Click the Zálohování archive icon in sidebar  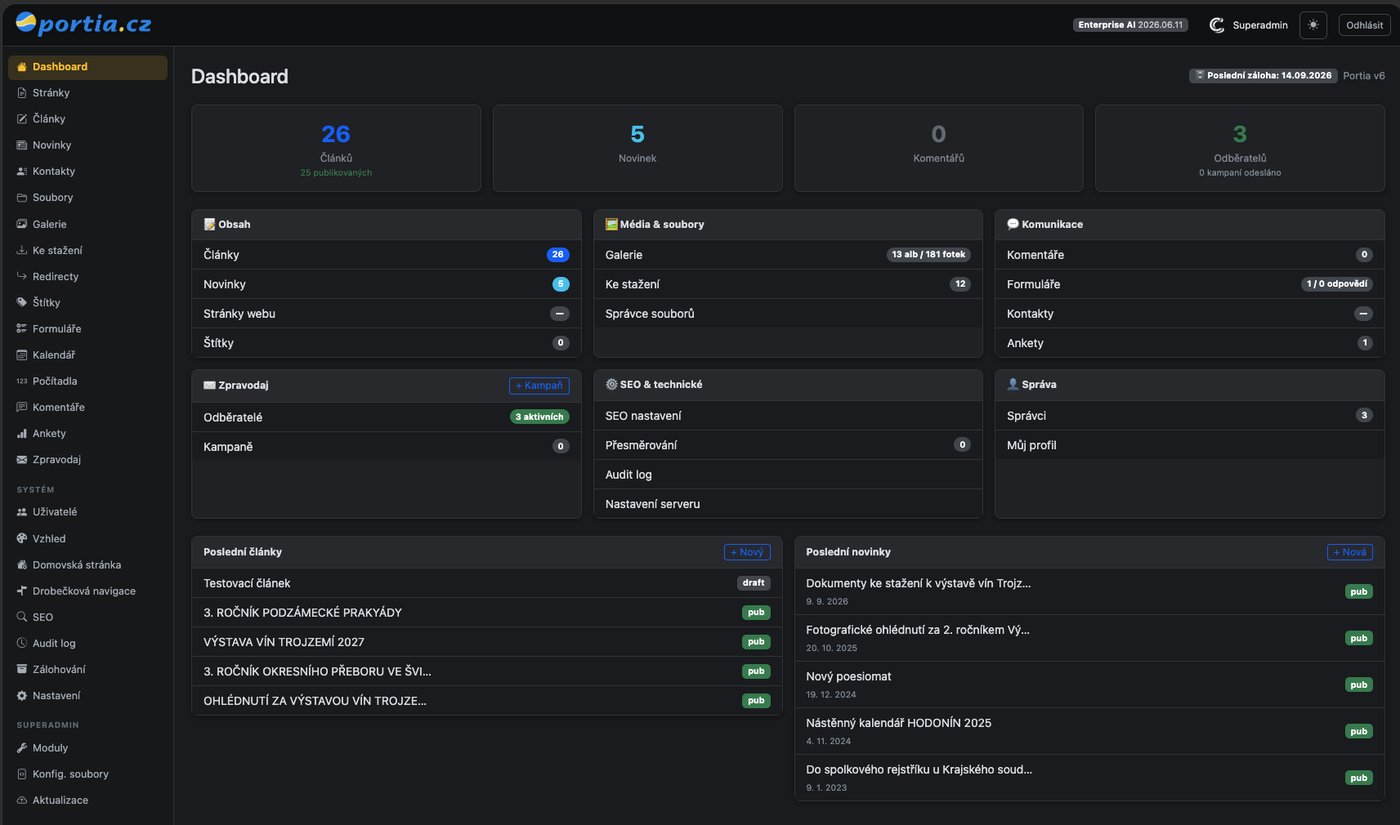tap(22, 669)
